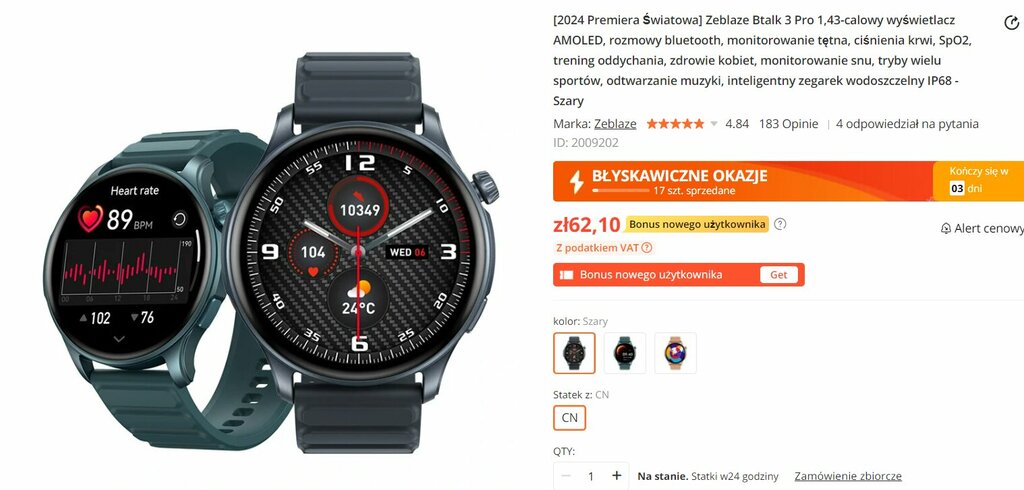
Task: Click the coupon icon in the red bonus banner
Action: (x=567, y=275)
